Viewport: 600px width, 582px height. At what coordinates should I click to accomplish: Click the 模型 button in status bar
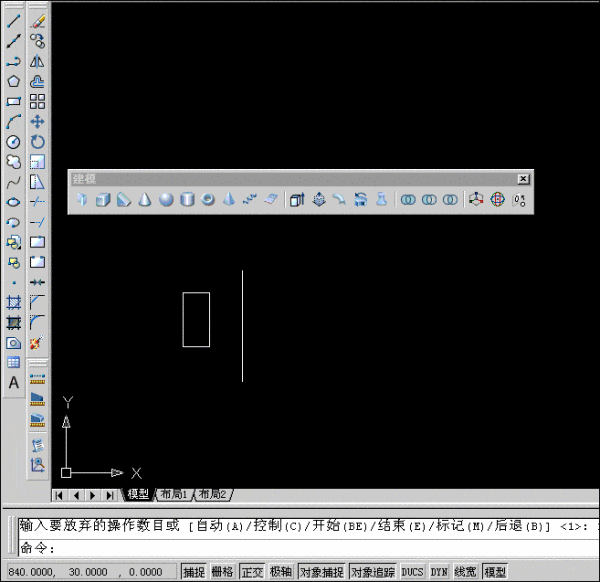click(x=495, y=572)
